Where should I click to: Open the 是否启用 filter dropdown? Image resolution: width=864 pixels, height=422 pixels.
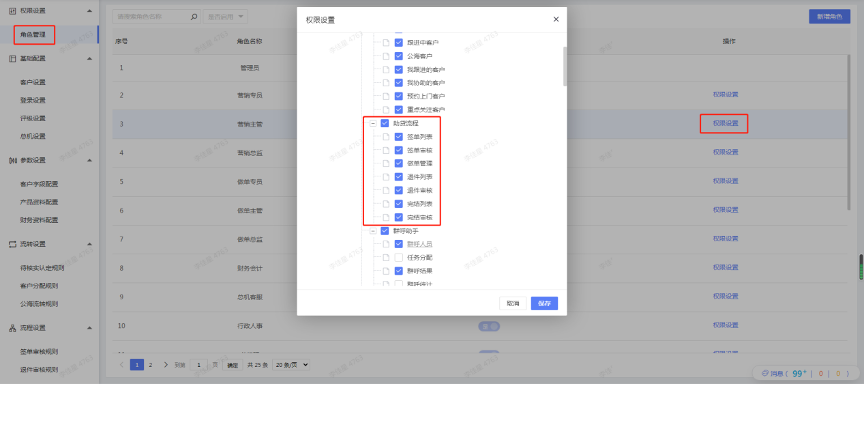(x=225, y=17)
